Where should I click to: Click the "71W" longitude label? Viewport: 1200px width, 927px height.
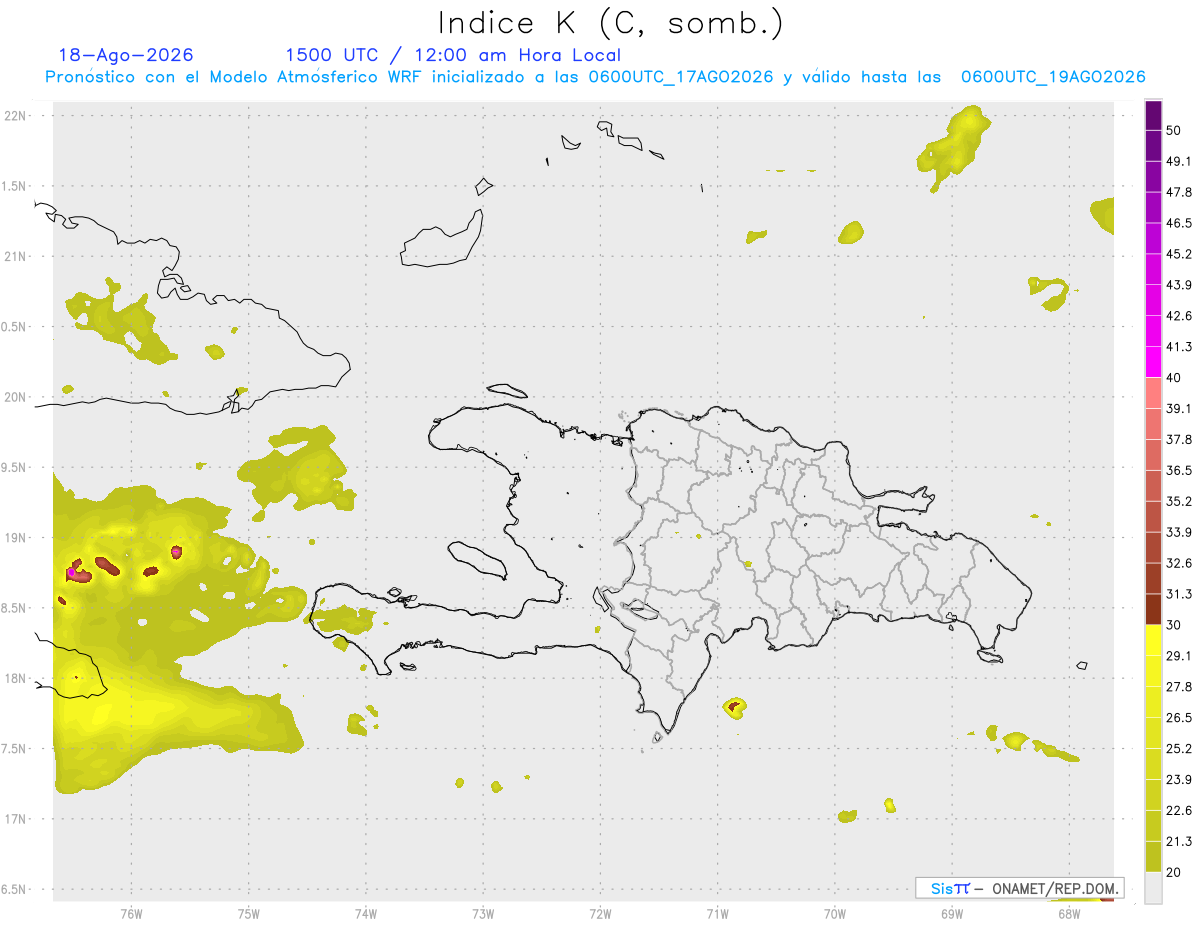[717, 914]
